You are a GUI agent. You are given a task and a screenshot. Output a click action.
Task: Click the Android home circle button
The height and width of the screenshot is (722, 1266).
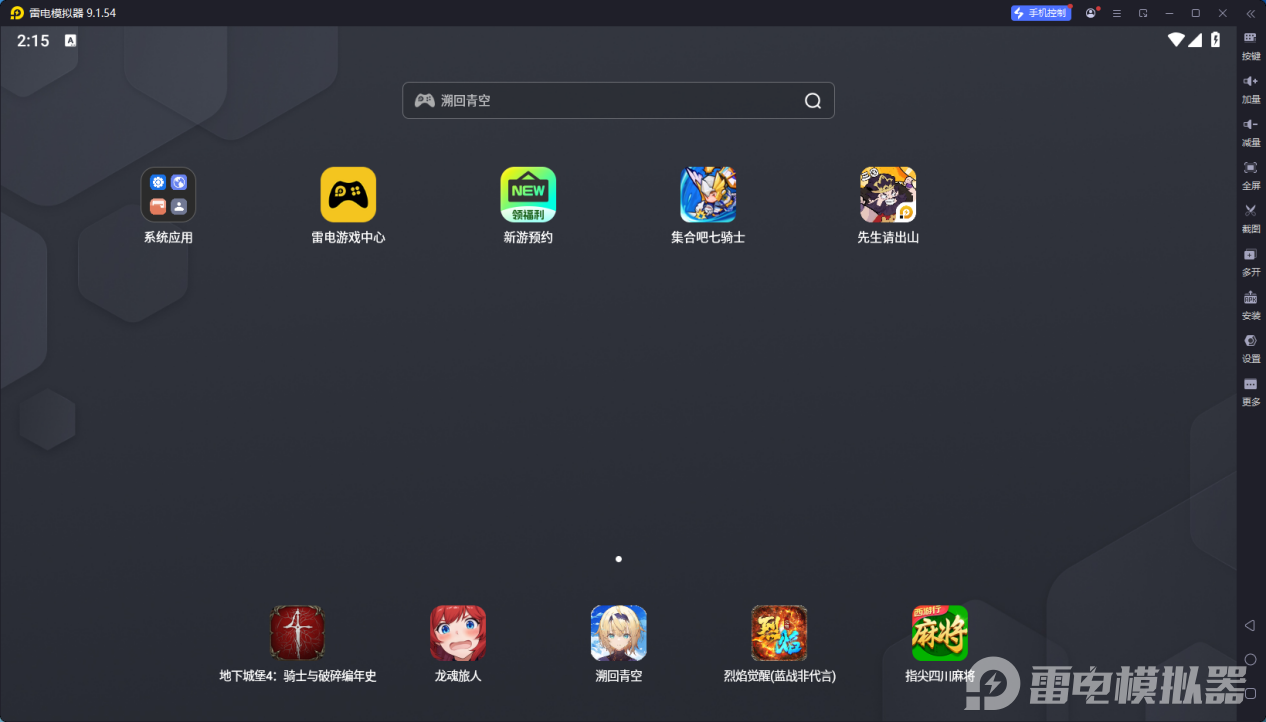point(1250,659)
